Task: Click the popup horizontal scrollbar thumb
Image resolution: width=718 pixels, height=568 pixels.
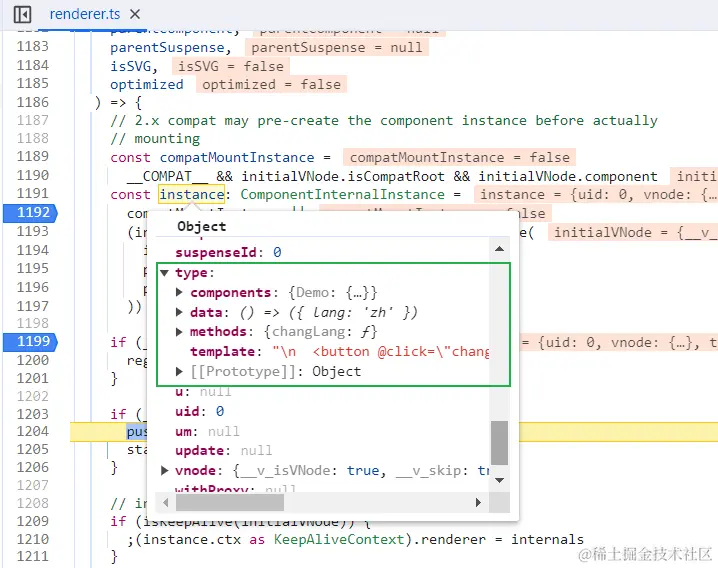Action: pyautogui.click(x=230, y=502)
